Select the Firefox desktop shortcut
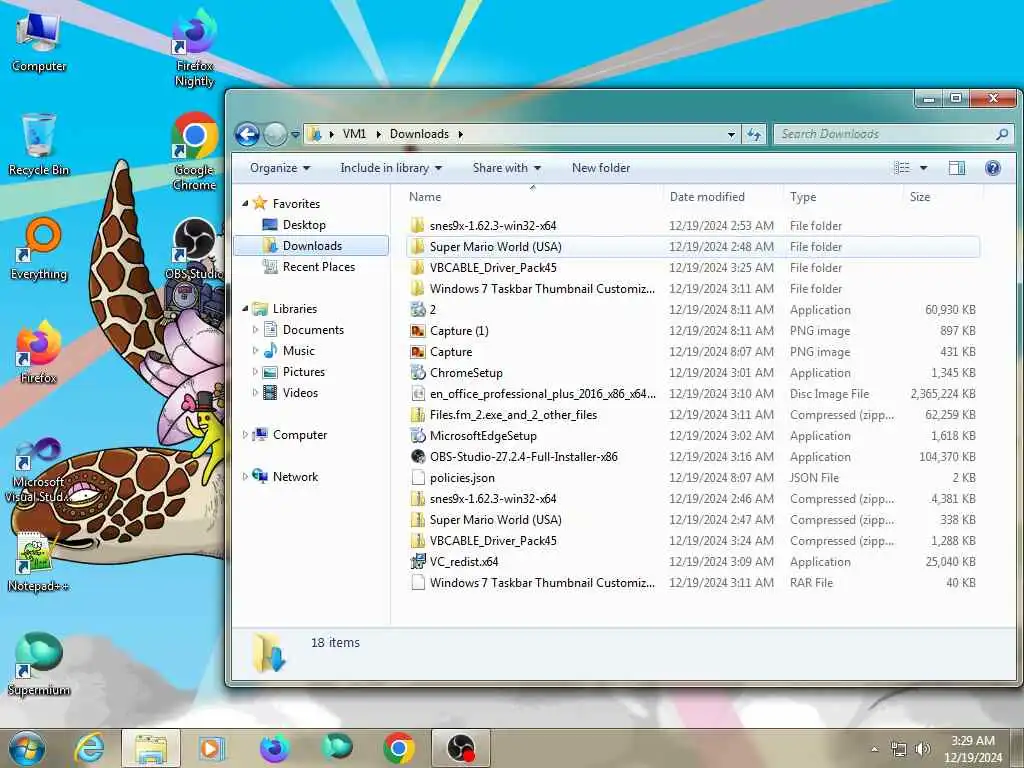Screen dimensions: 1024x768 click(39, 353)
